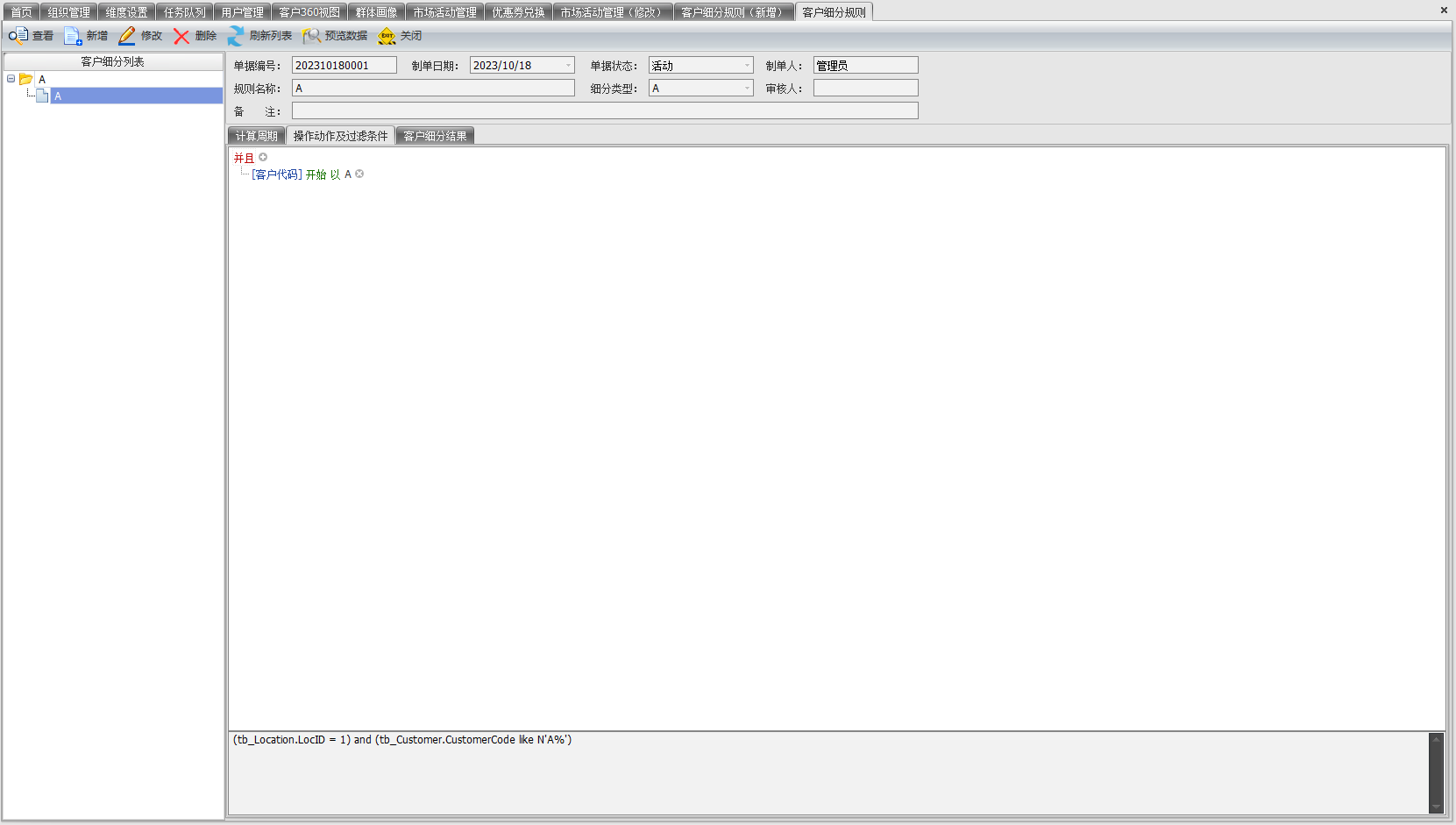Click the 关闭 exit icon in toolbar

[x=387, y=36]
